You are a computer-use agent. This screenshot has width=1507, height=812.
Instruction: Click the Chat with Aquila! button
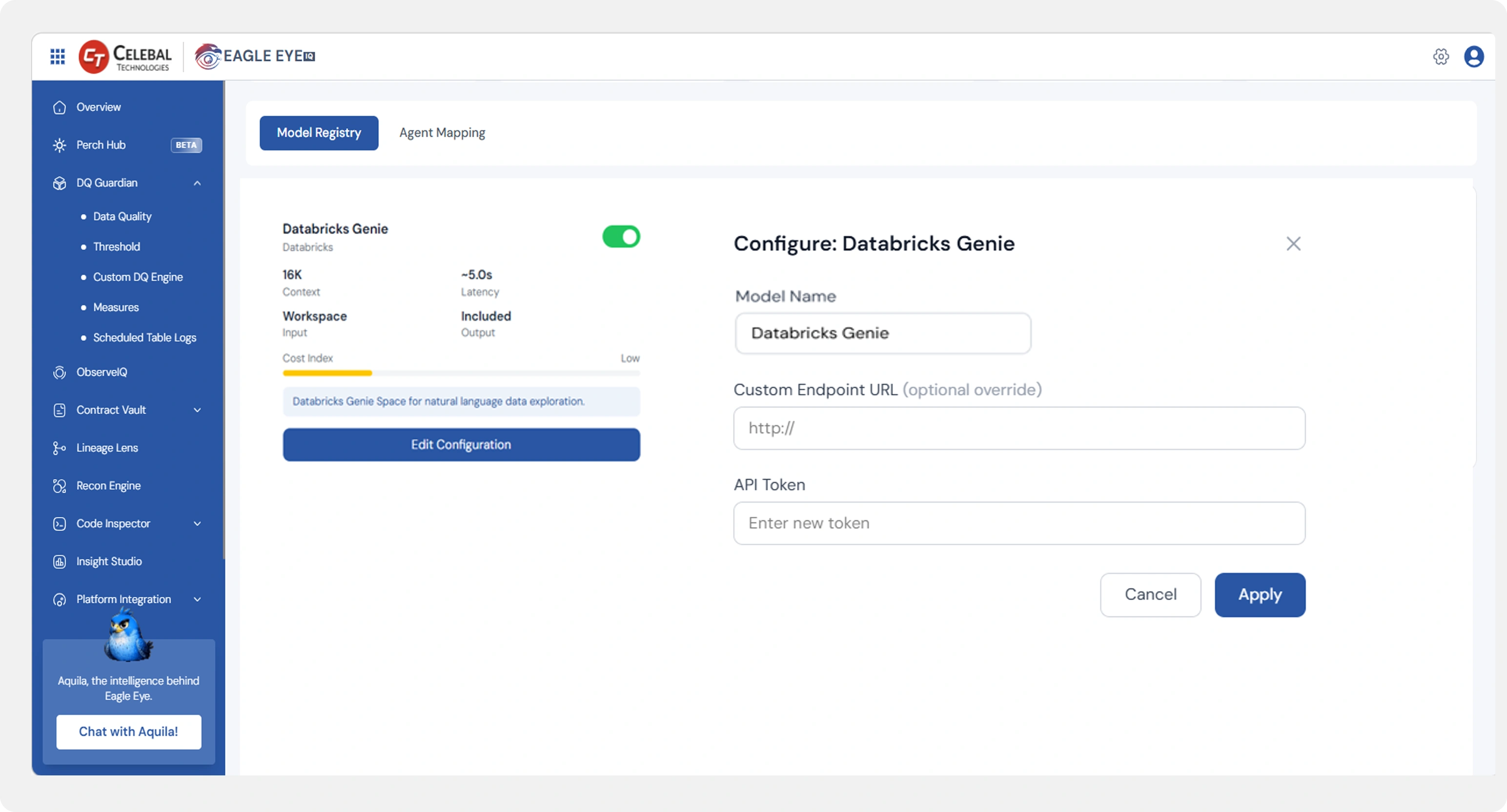pos(129,732)
